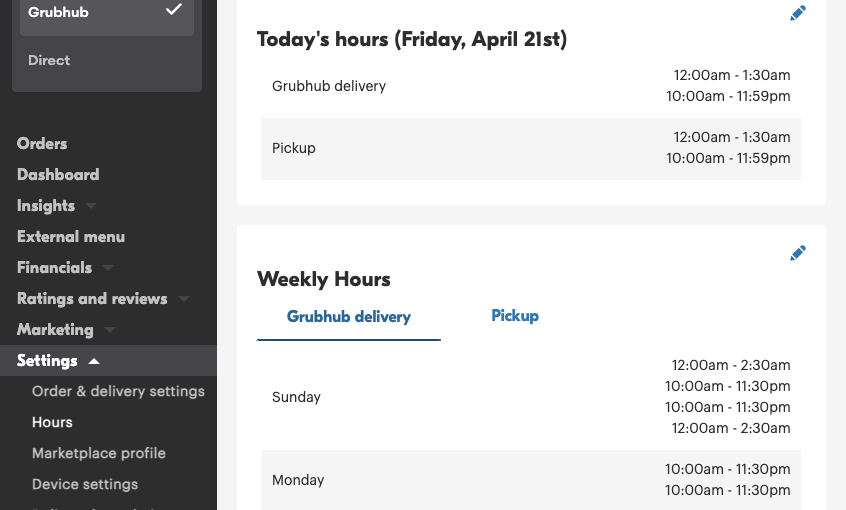Expand the Financials submenu arrow
The image size is (846, 510).
108,268
